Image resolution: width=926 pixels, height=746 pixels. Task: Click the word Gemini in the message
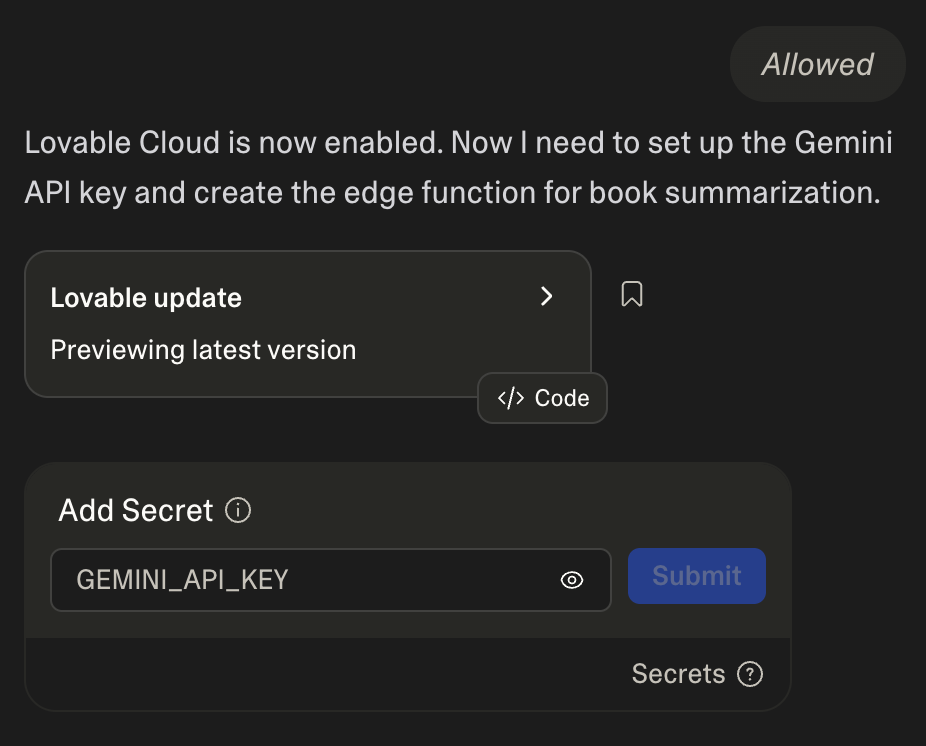(x=843, y=143)
